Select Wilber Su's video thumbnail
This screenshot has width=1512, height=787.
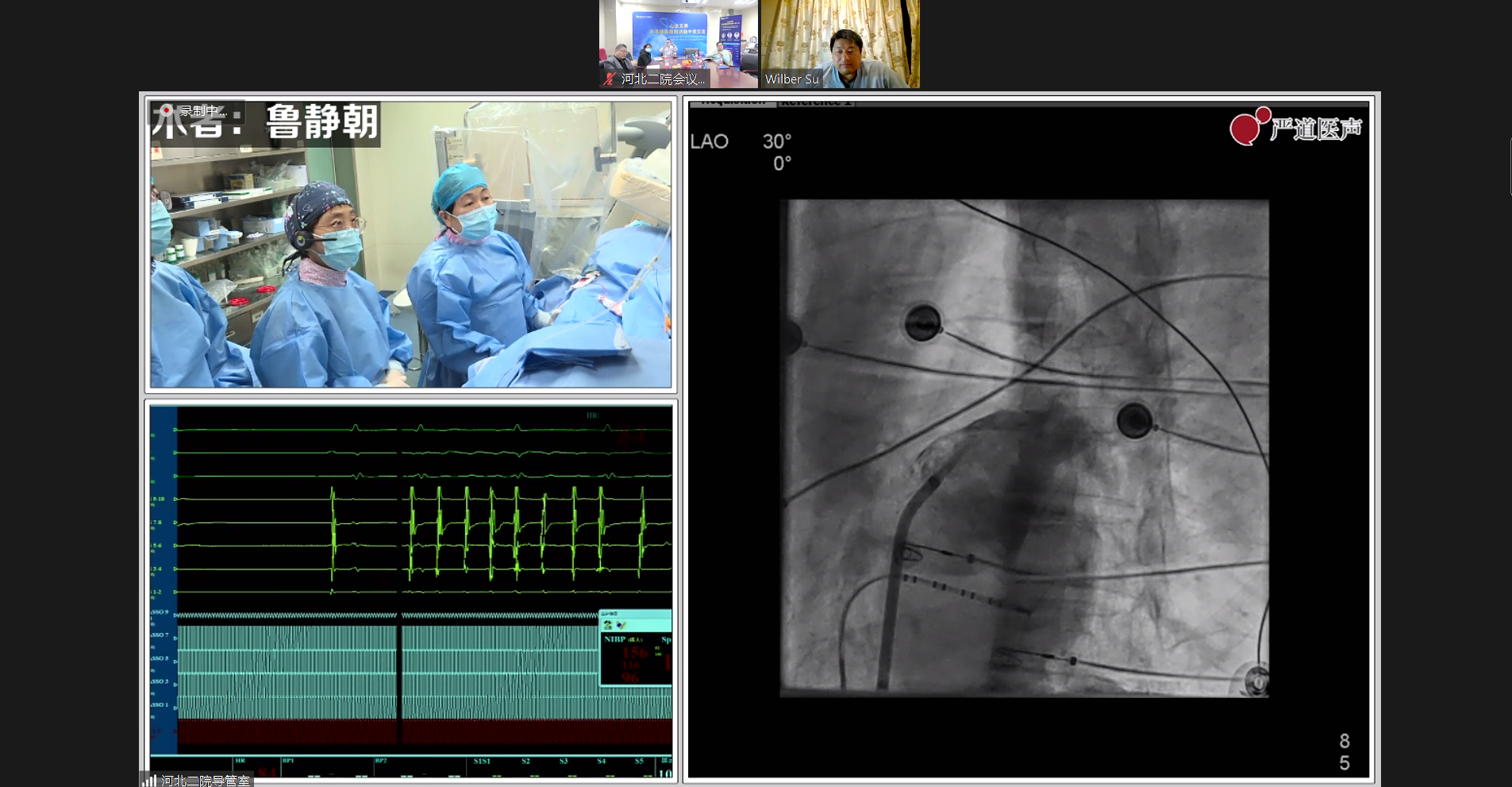(840, 40)
